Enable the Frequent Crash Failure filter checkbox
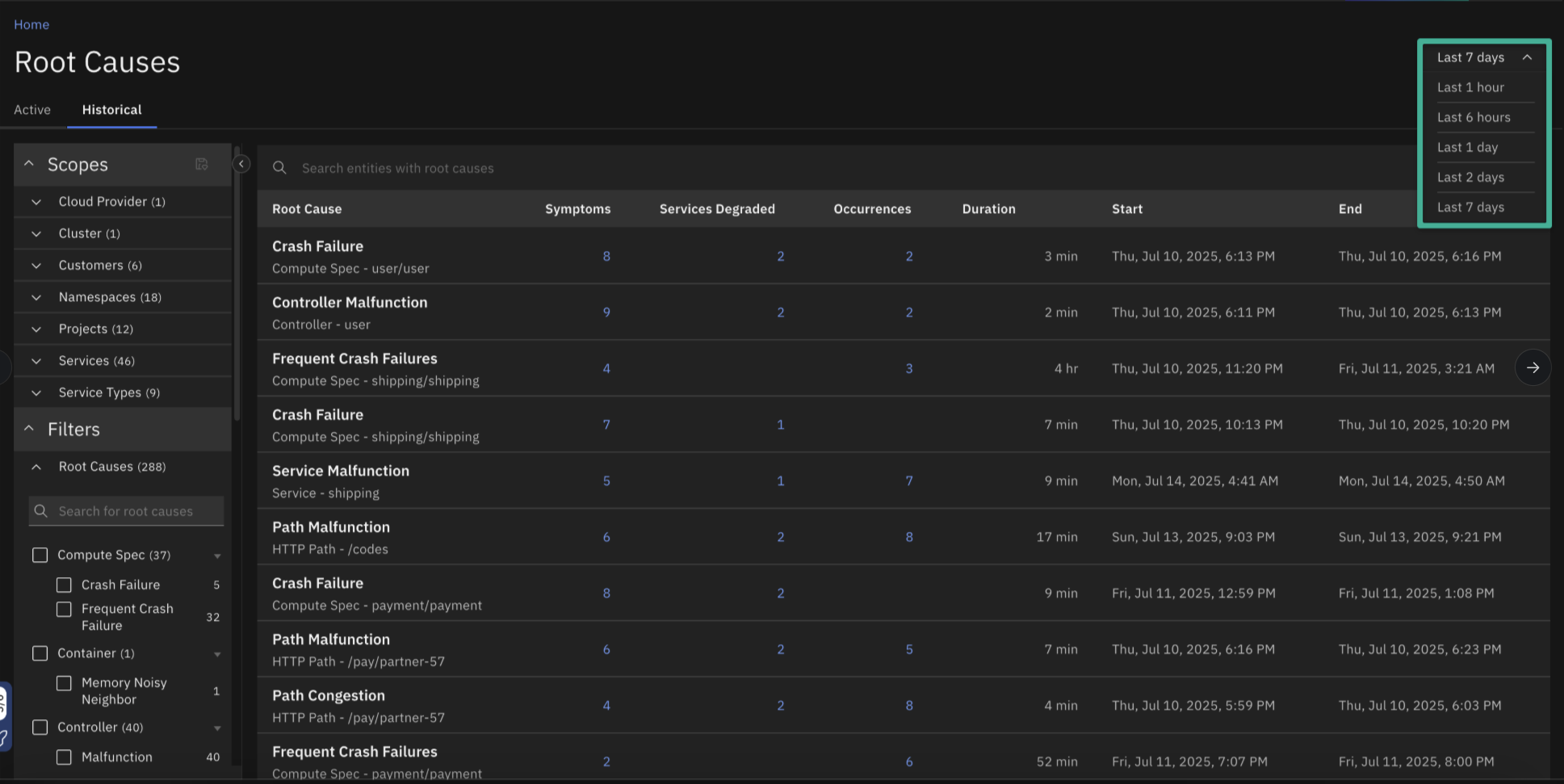The width and height of the screenshot is (1564, 784). pos(64,609)
